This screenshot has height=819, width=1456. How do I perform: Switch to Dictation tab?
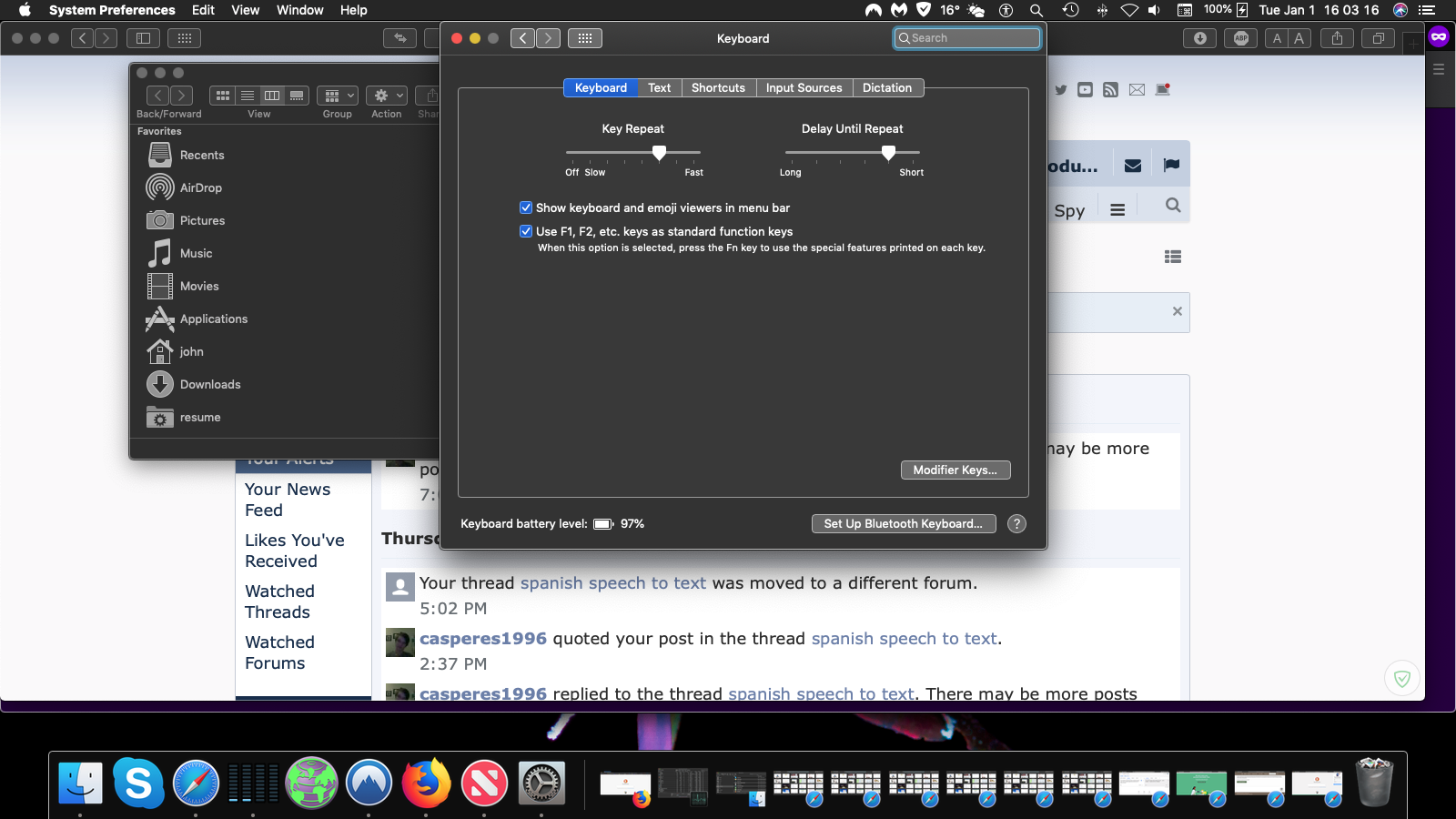887,87
